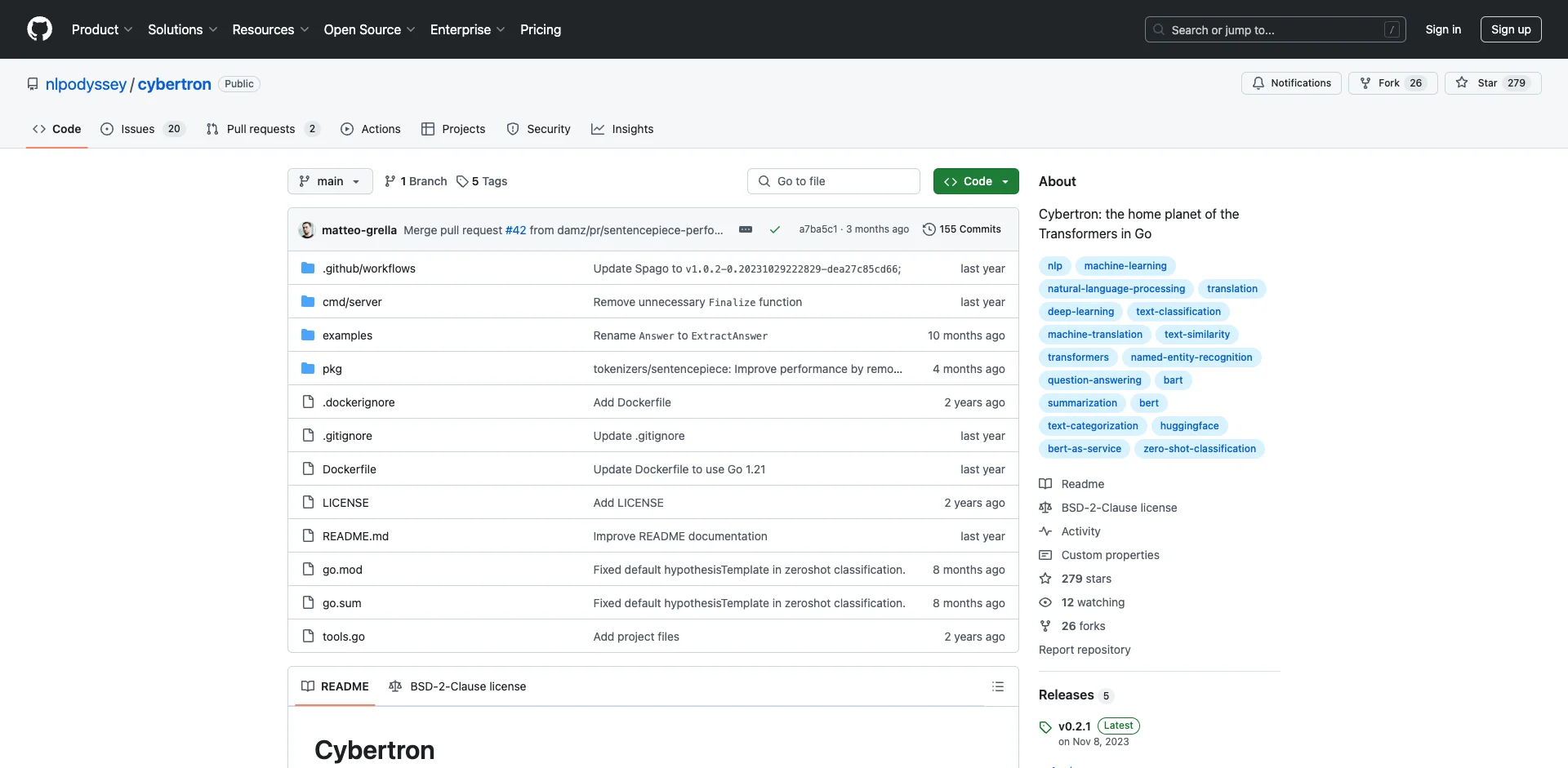Open the main branch selector dropdown

[x=330, y=181]
